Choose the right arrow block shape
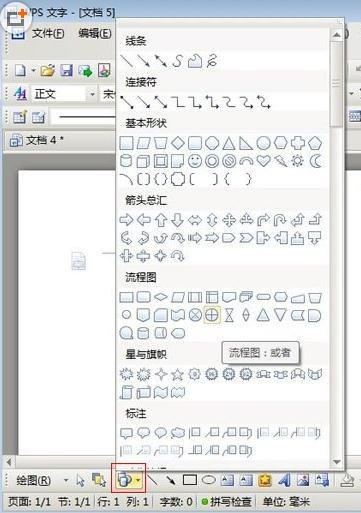 pos(126,220)
